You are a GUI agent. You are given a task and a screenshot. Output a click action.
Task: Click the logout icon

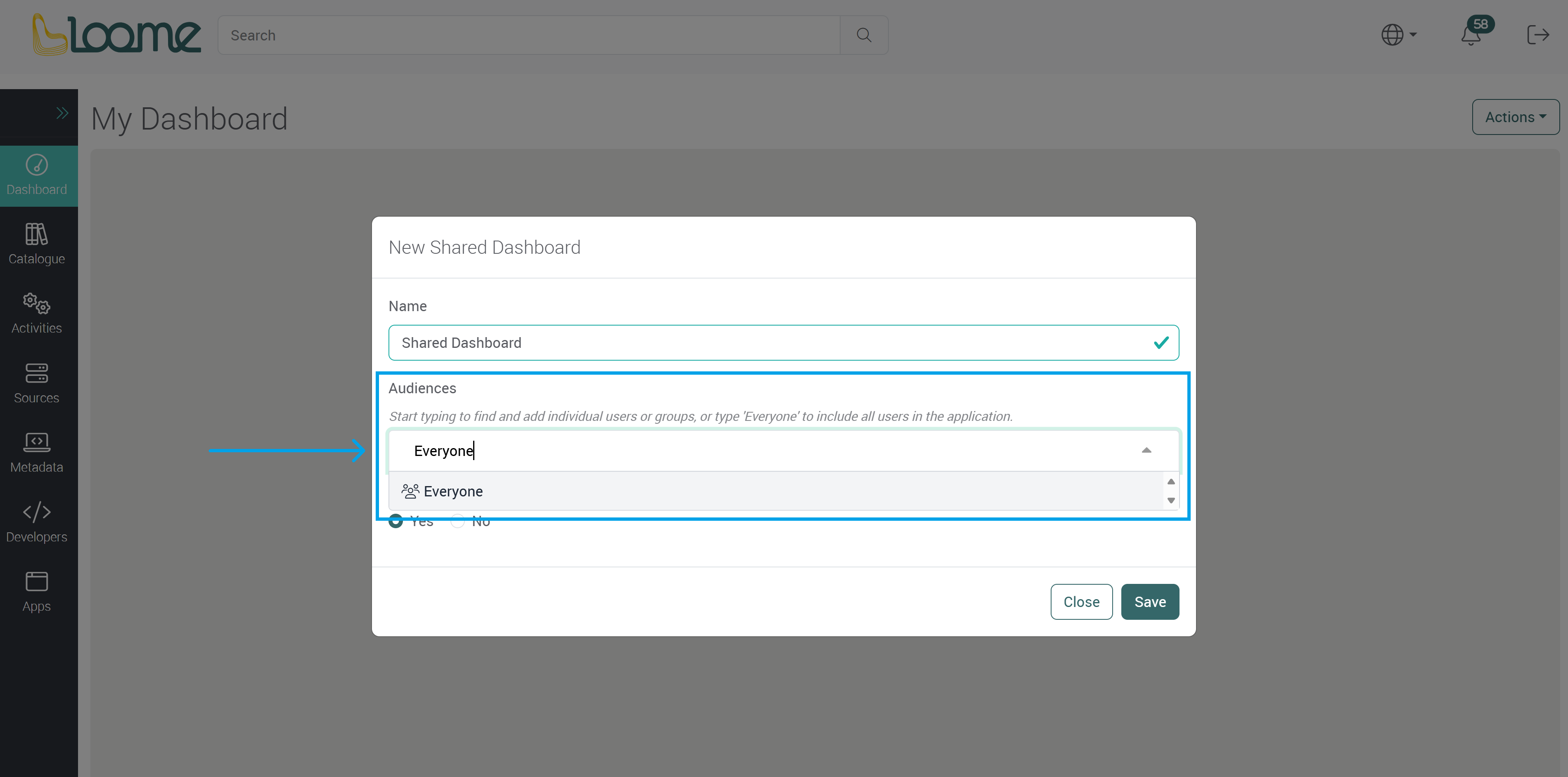1538,35
